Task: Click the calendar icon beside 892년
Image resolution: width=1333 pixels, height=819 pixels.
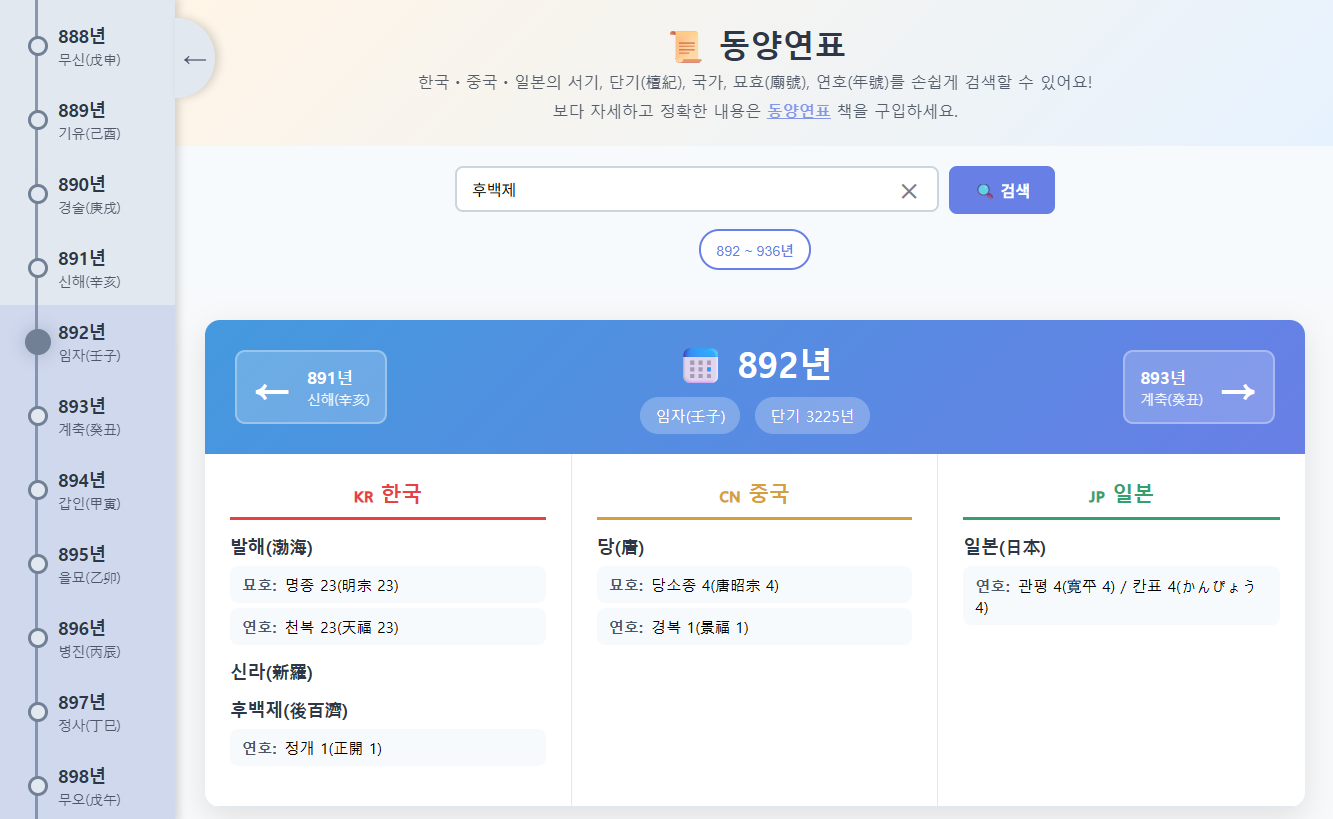Action: coord(700,366)
